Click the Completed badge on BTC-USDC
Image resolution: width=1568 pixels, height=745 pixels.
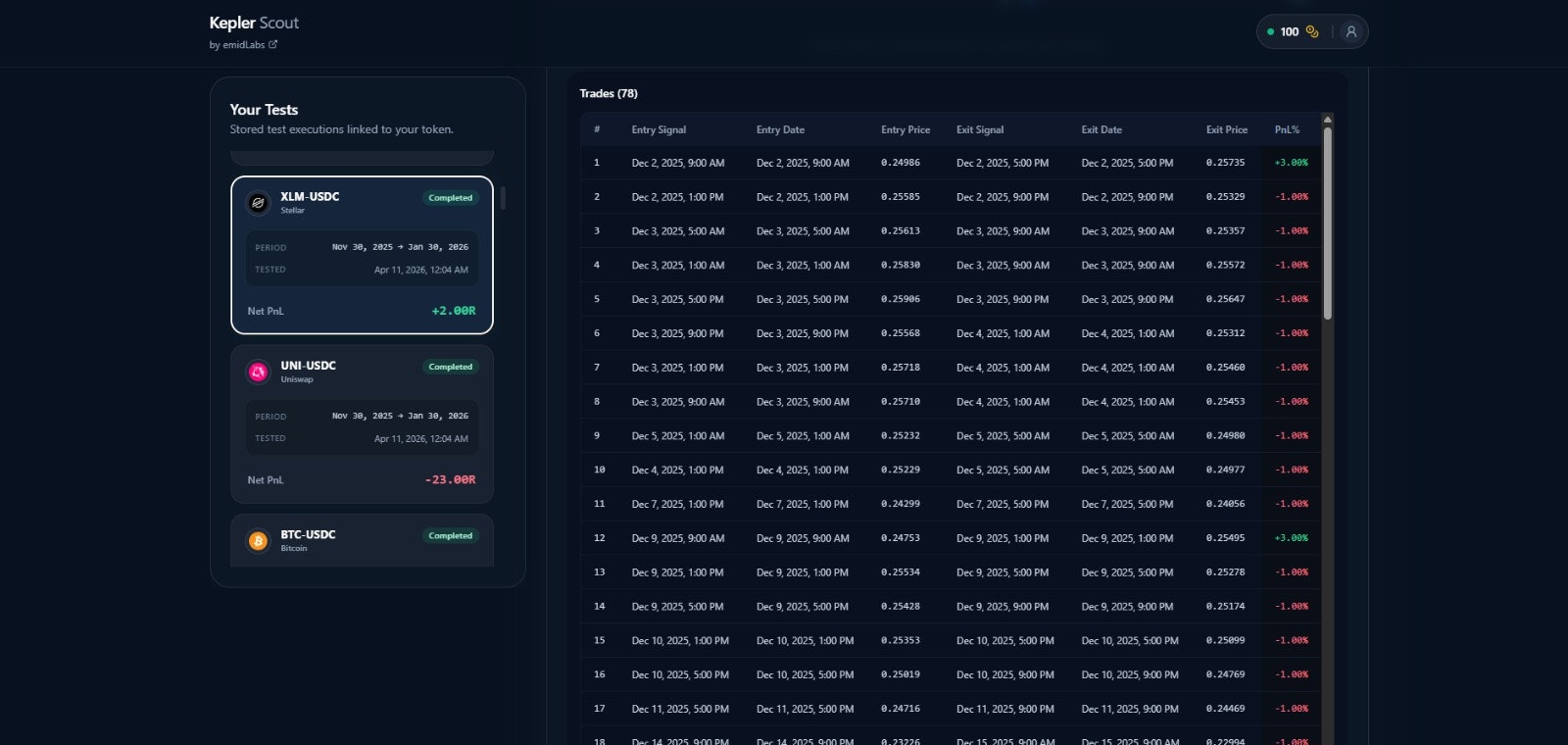(x=451, y=536)
